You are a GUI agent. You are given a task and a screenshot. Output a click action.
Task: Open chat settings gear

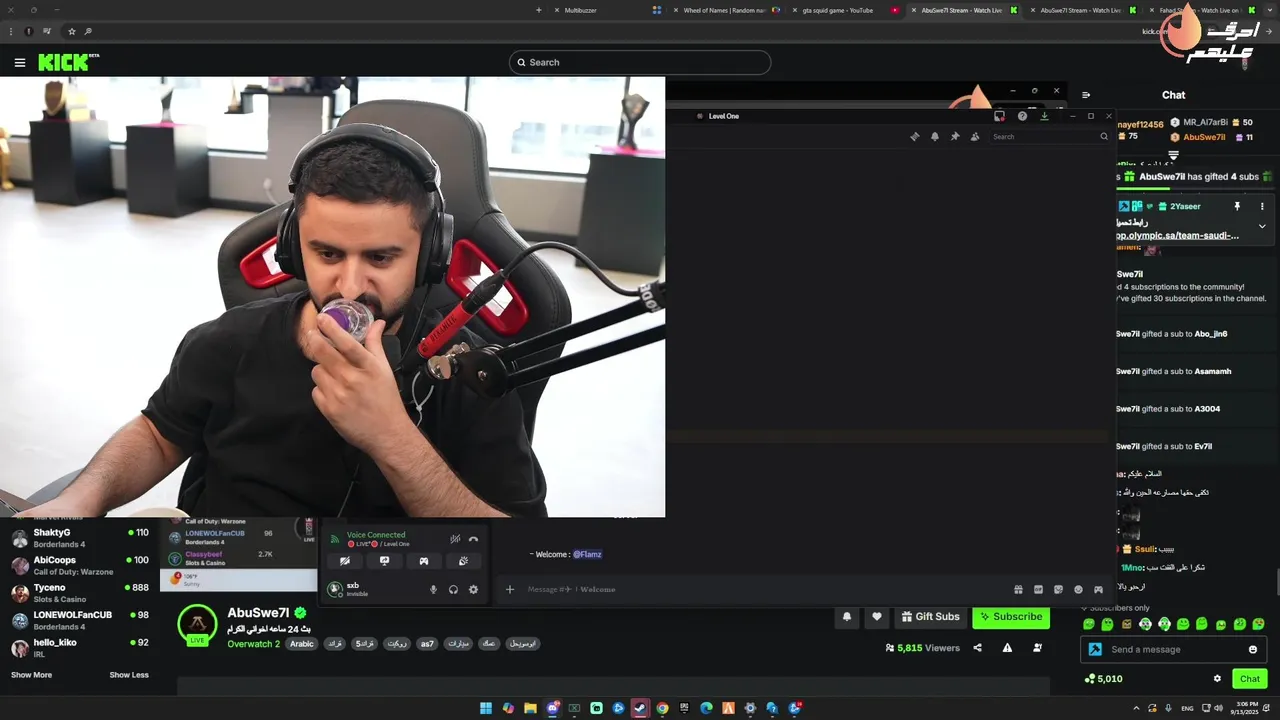[1217, 679]
